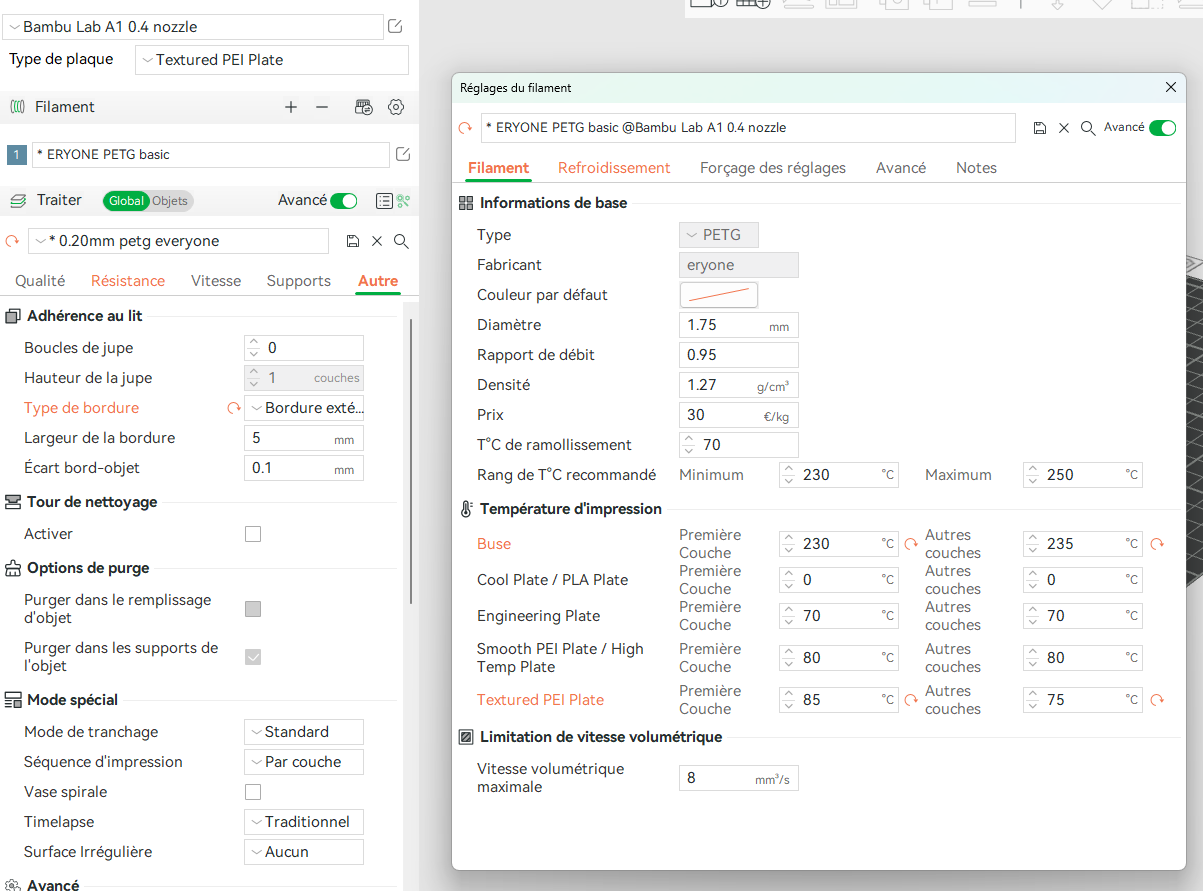Click the green icon at right of Traiter header

(x=404, y=201)
